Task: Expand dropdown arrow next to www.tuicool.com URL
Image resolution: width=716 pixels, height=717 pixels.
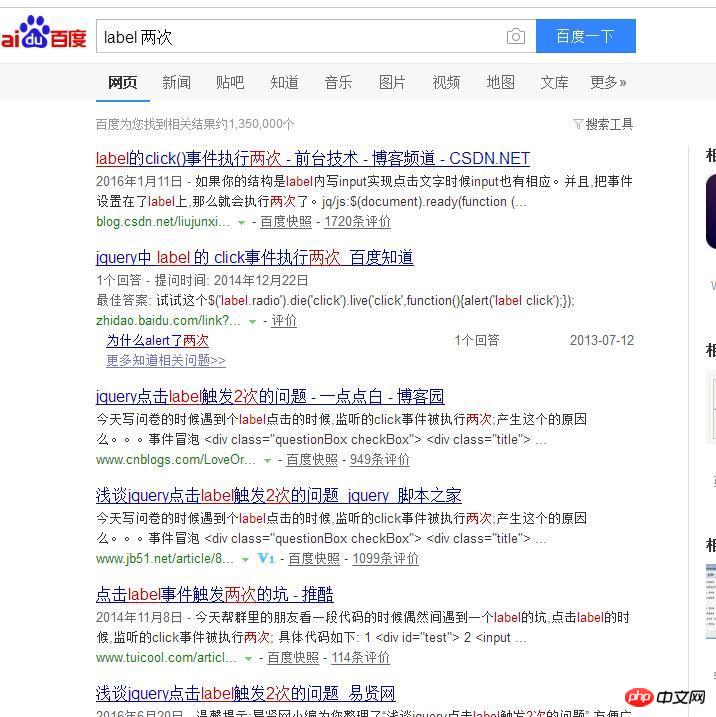Action: [248, 659]
